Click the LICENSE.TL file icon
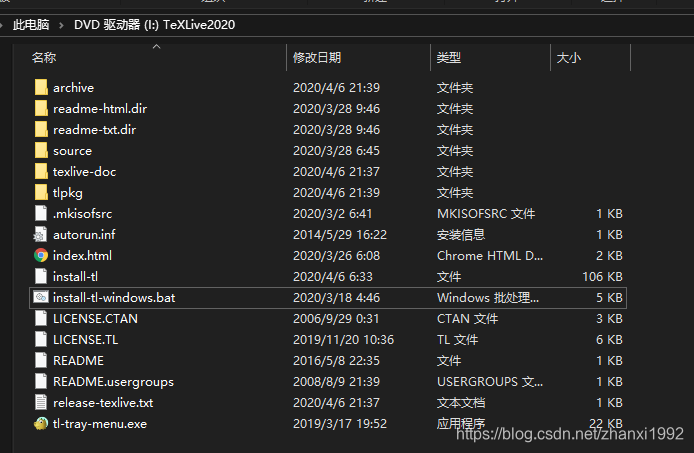 [41, 340]
